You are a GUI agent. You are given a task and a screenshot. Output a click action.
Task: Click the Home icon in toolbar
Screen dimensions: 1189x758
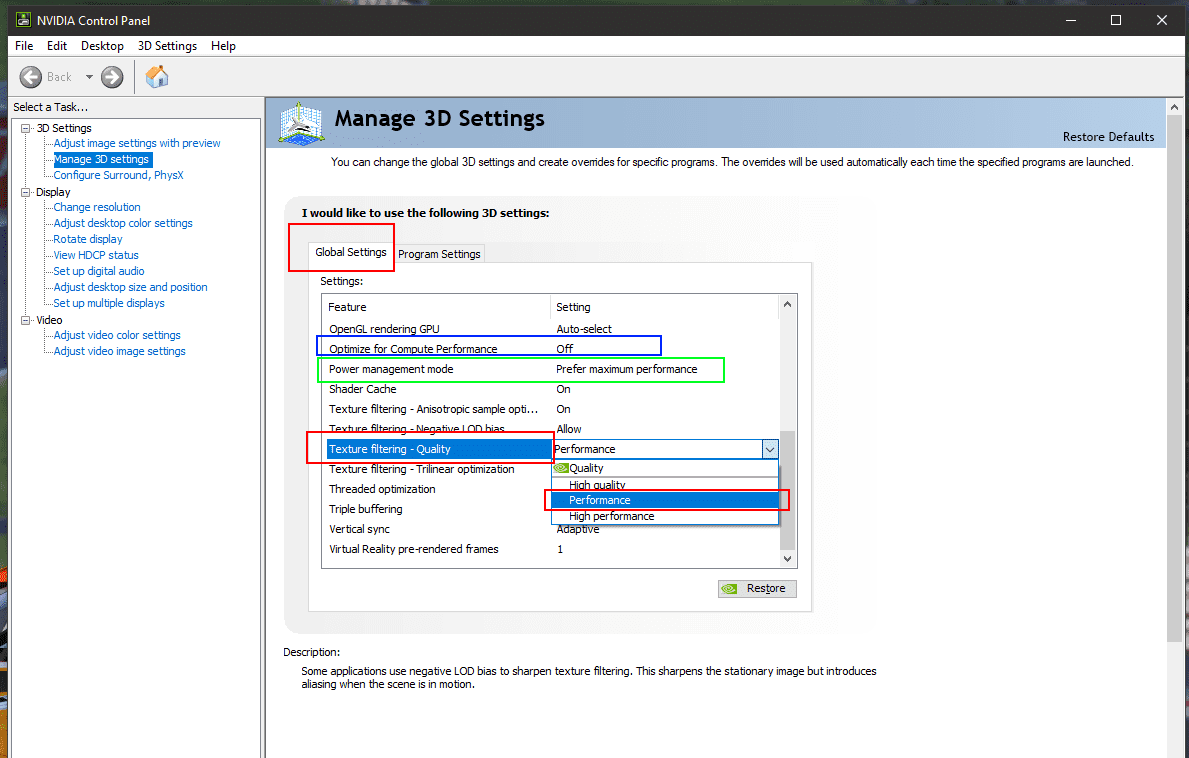157,77
